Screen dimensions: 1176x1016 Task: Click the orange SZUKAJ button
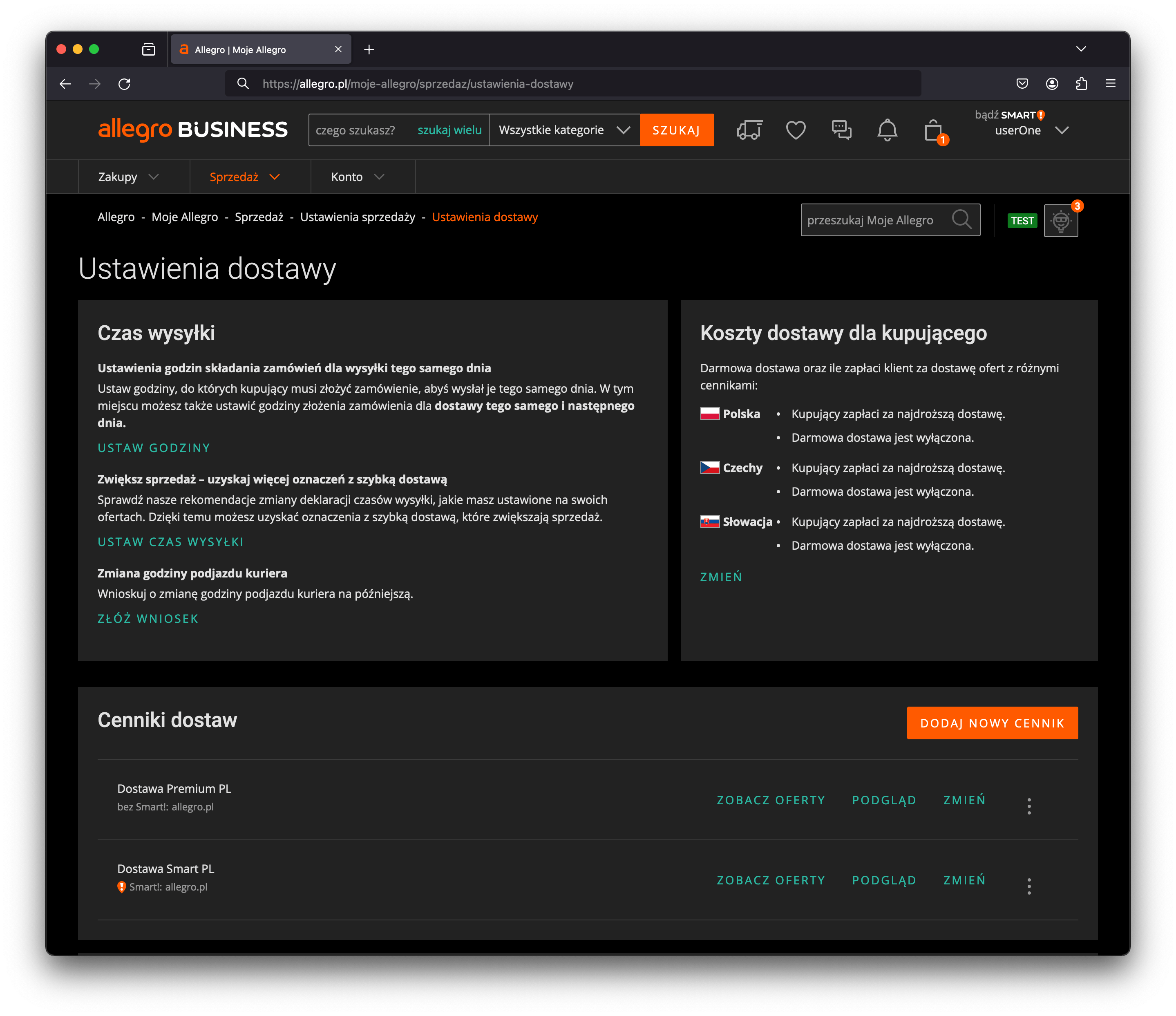(677, 130)
